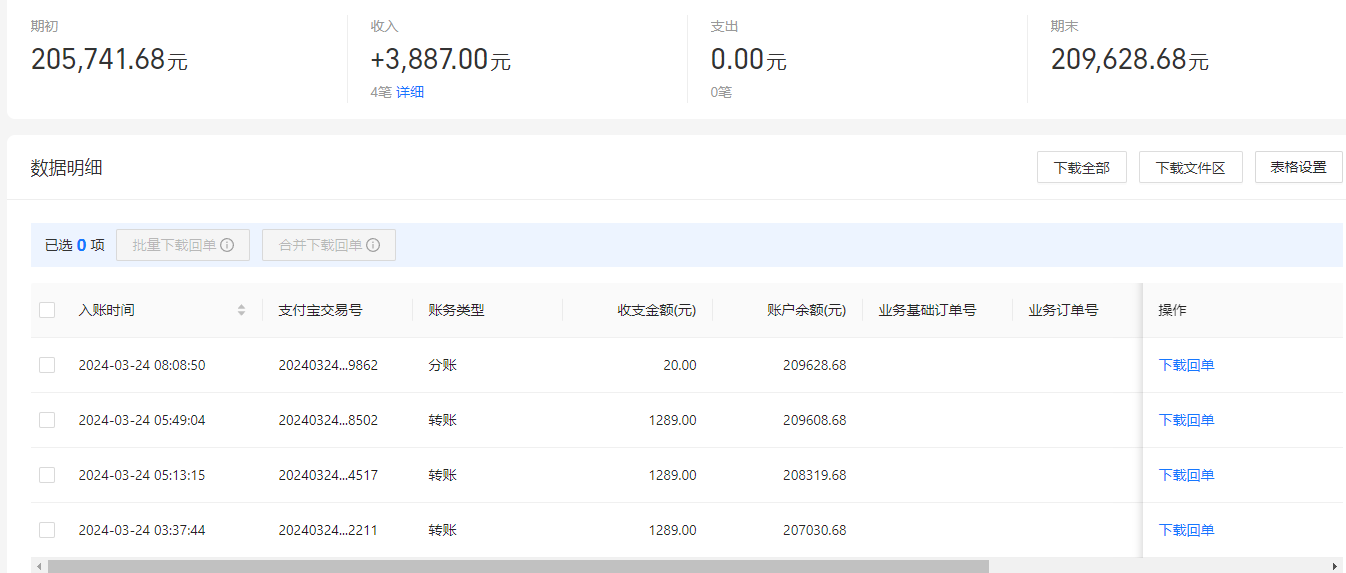
Task: Click the 批量下载回单 button
Action: pyautogui.click(x=183, y=245)
